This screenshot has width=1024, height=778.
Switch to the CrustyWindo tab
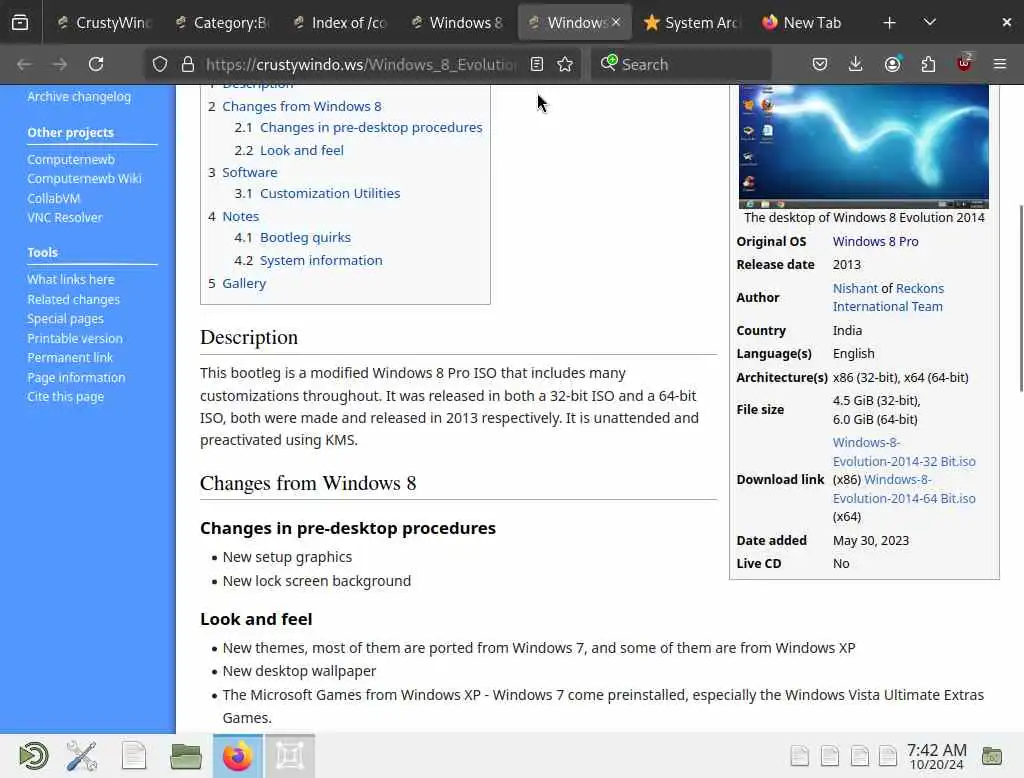click(104, 22)
